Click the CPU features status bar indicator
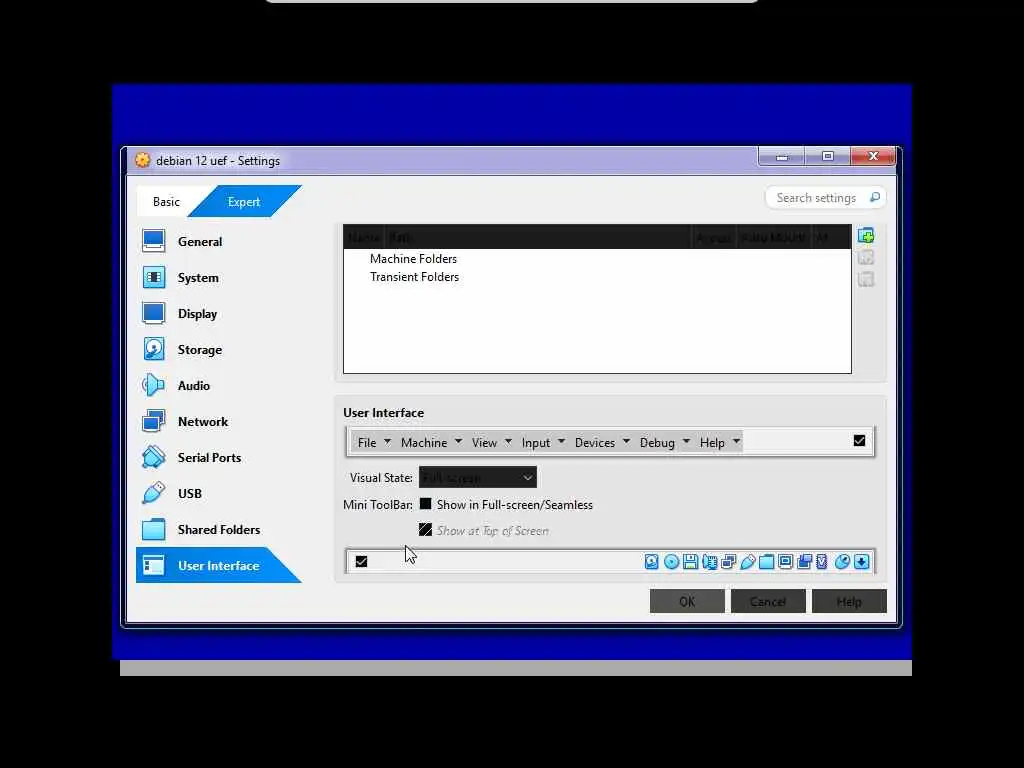The image size is (1024, 768). pos(822,562)
